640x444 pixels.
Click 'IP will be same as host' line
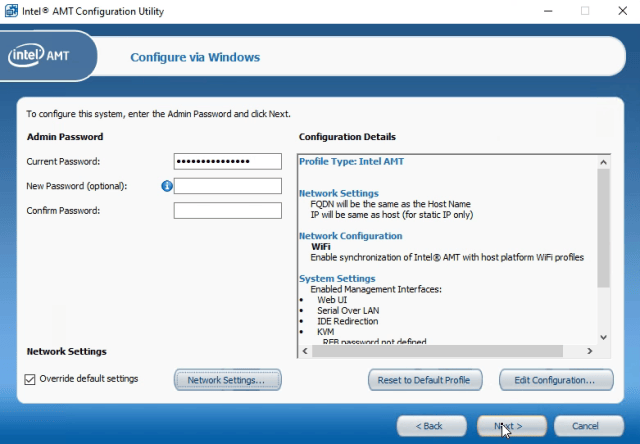coord(392,215)
